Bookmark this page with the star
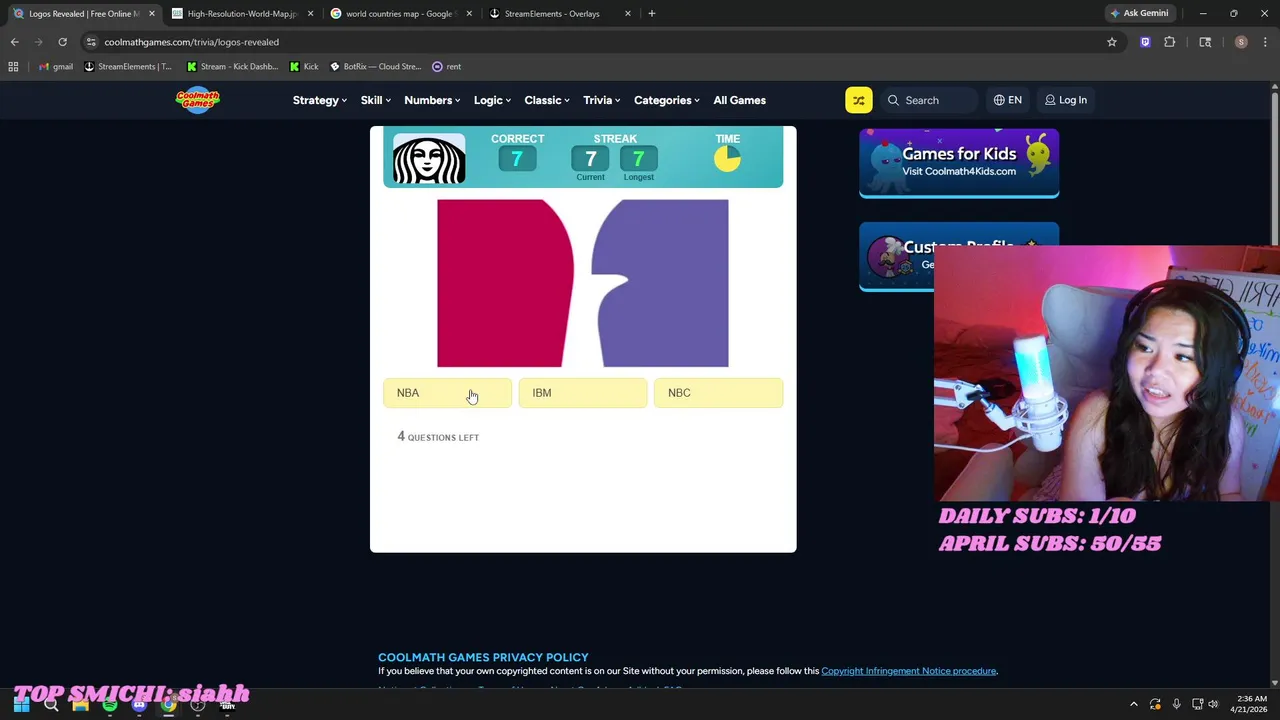The width and height of the screenshot is (1280, 720). pos(1111,42)
